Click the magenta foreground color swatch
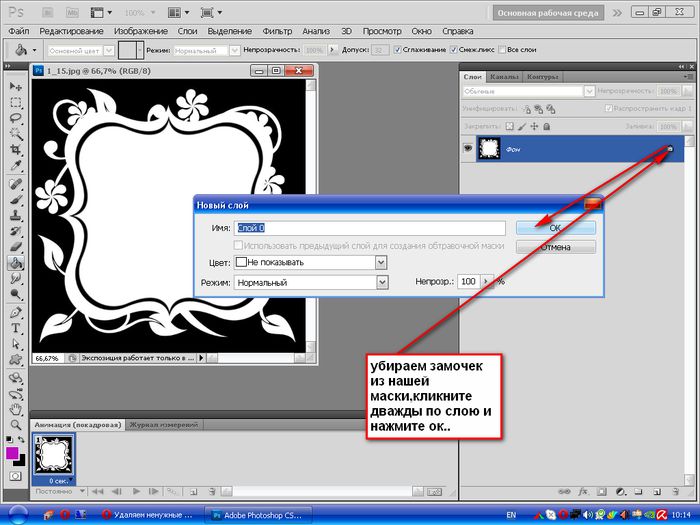 tap(13, 453)
